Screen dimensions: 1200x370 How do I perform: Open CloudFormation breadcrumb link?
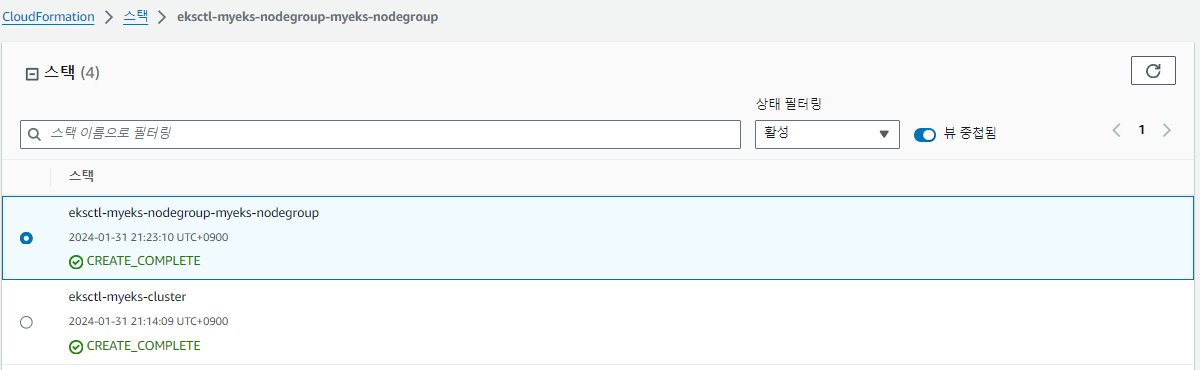[x=49, y=17]
